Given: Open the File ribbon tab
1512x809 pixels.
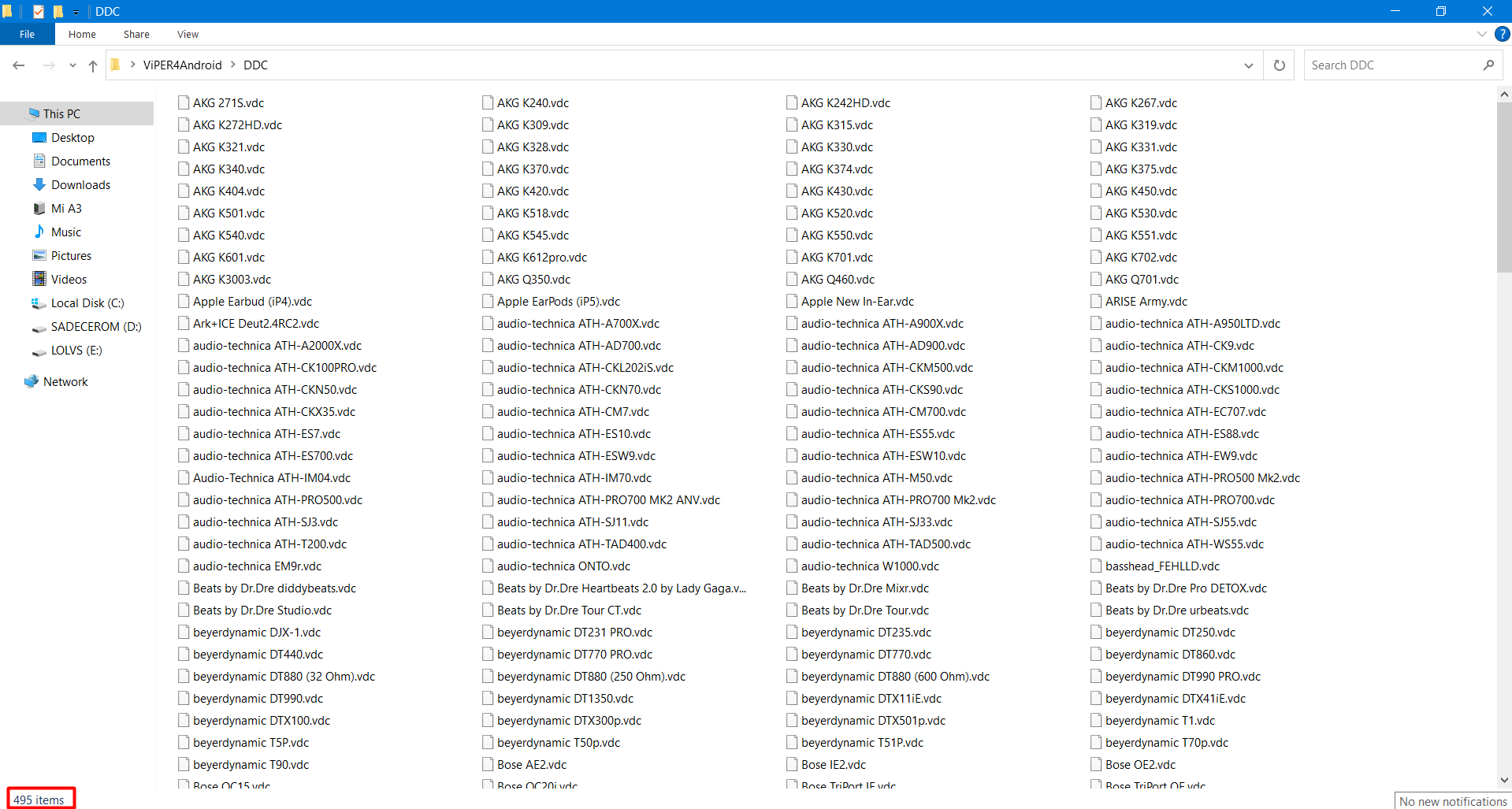Looking at the screenshot, I should [28, 34].
